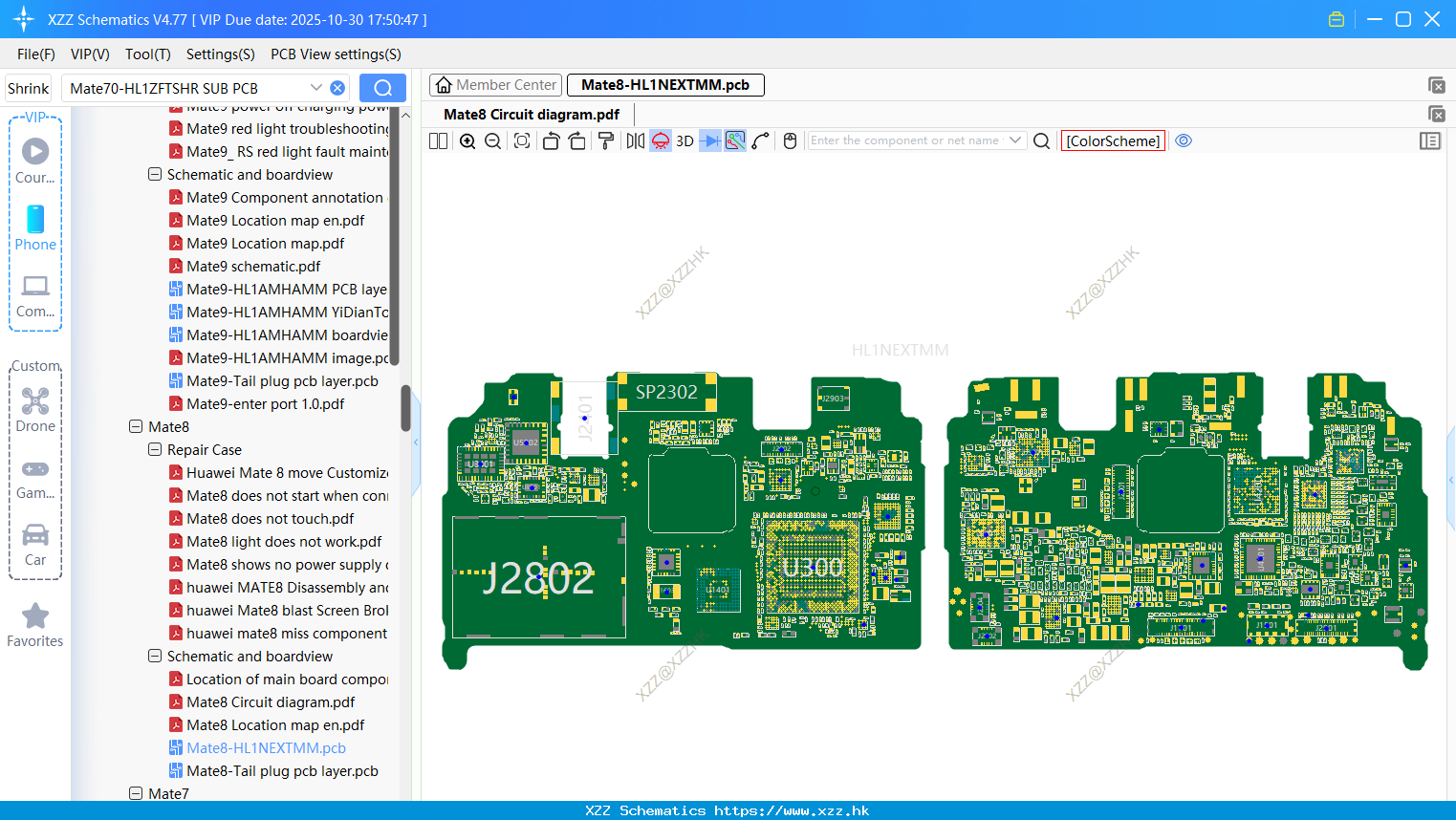Viewport: 1456px width, 820px height.
Task: Open Mate9 schematic.pdf
Action: point(253,267)
